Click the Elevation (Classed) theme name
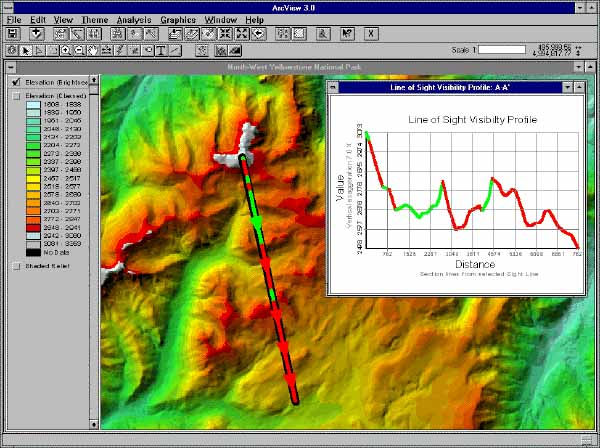The width and height of the screenshot is (600, 448). [54, 96]
